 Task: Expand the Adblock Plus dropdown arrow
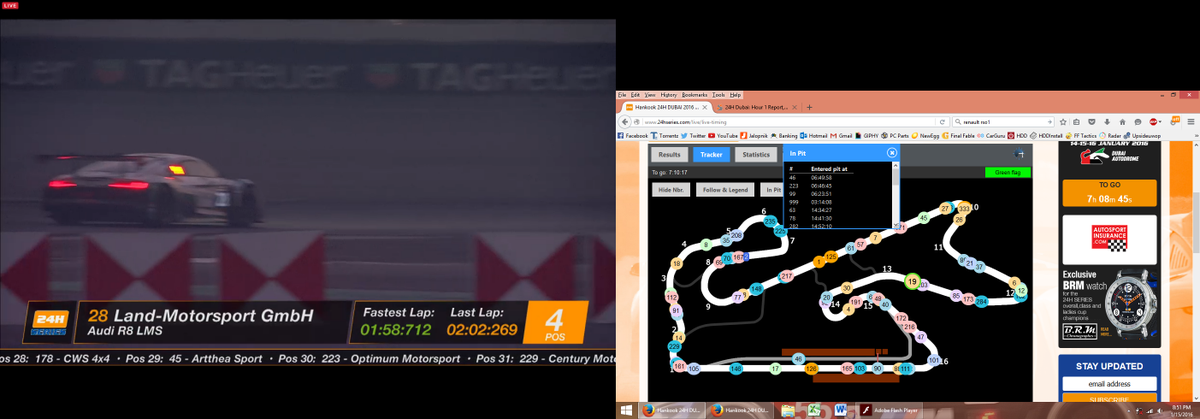coord(1161,122)
